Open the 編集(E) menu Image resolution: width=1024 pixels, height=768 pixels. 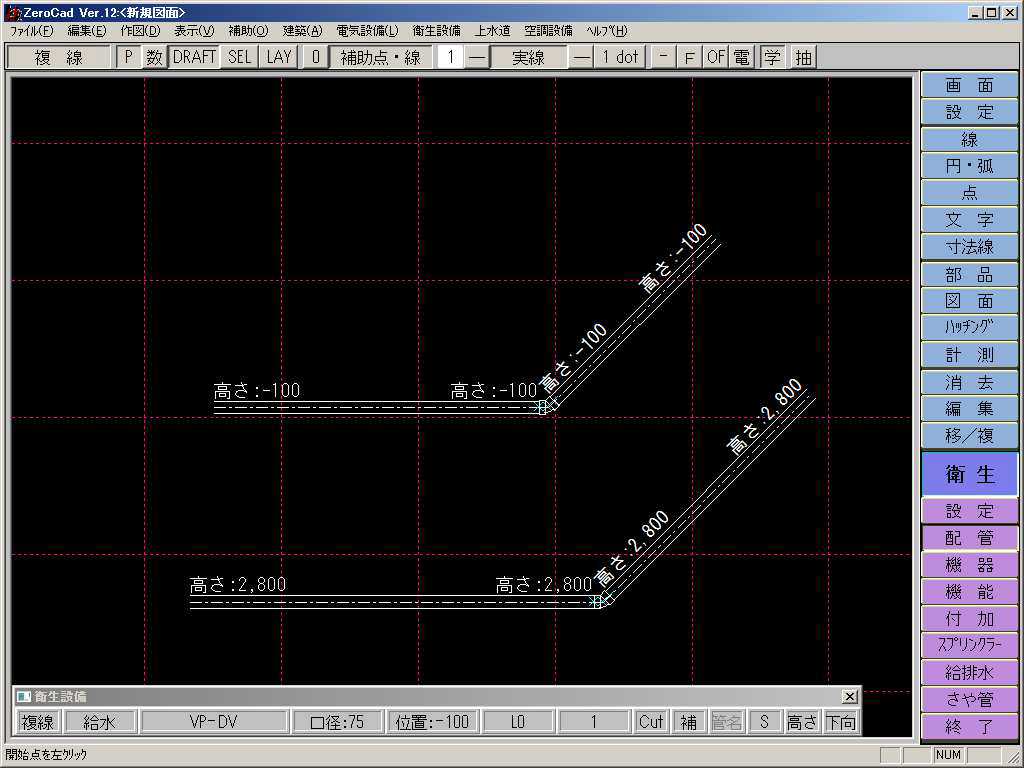pos(86,31)
